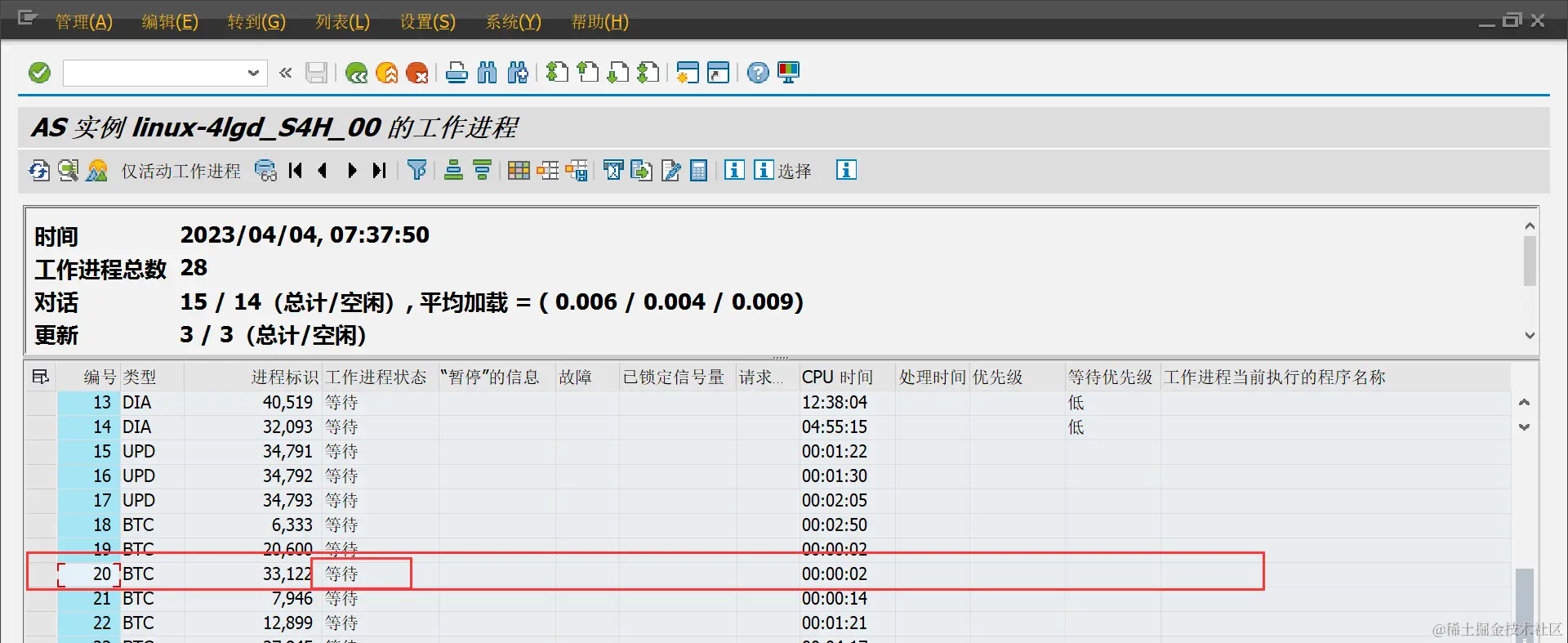Select process ID cell 40,519
Screen dimensions: 1568x643
253,402
